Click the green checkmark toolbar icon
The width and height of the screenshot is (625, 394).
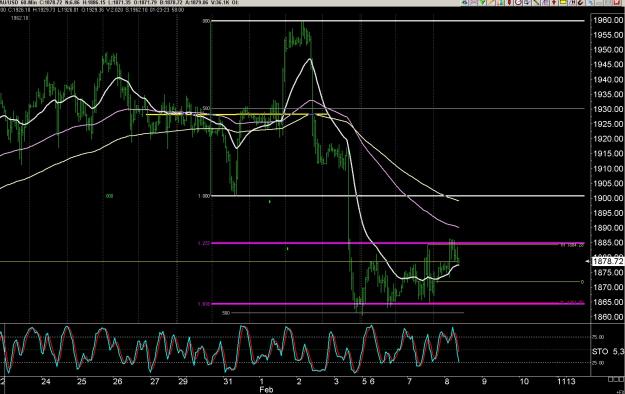[482, 2]
